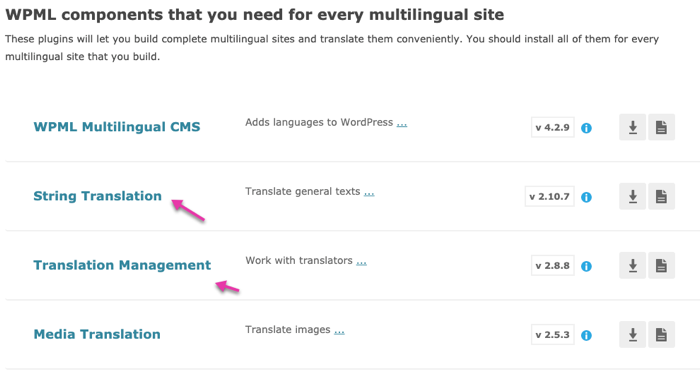Expand 'Translate images' description
The height and width of the screenshot is (391, 700).
(339, 331)
